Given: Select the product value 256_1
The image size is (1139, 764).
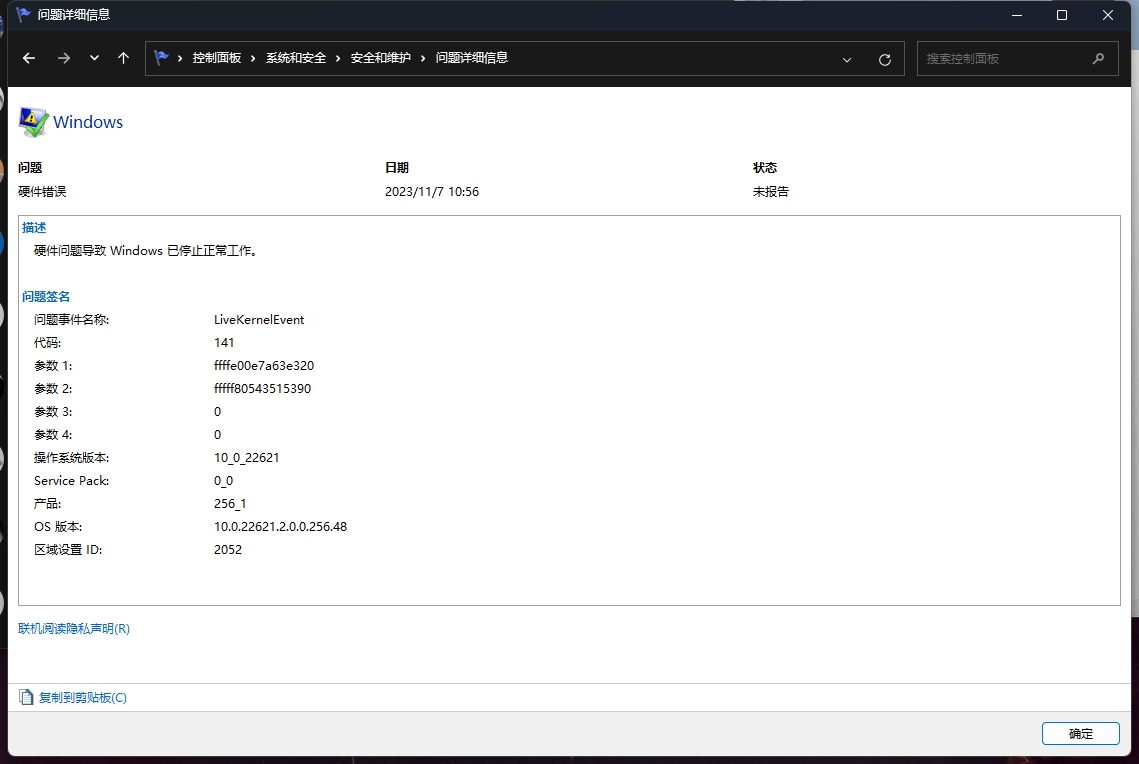Looking at the screenshot, I should 230,504.
